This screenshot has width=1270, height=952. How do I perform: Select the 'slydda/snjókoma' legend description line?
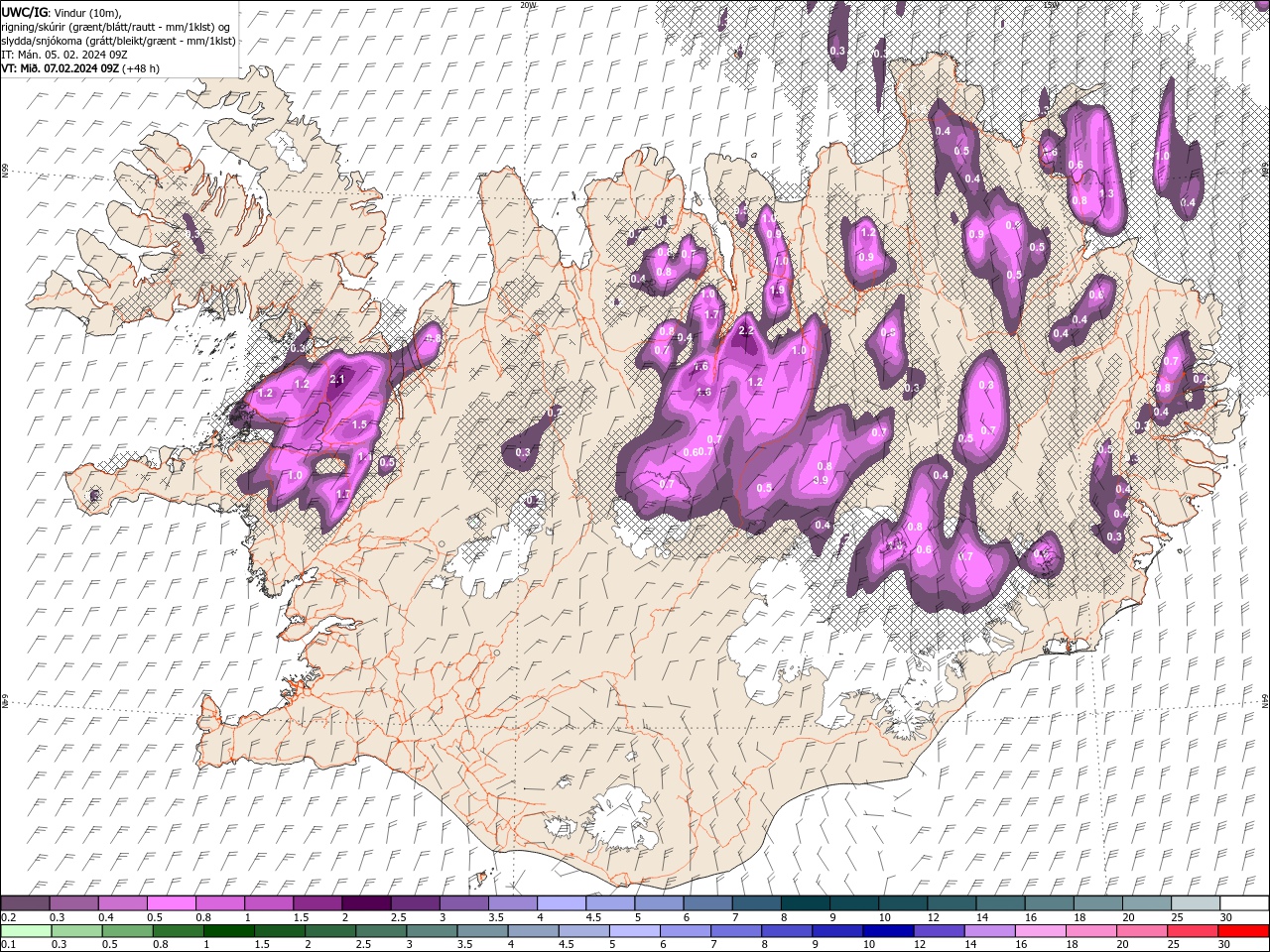116,40
